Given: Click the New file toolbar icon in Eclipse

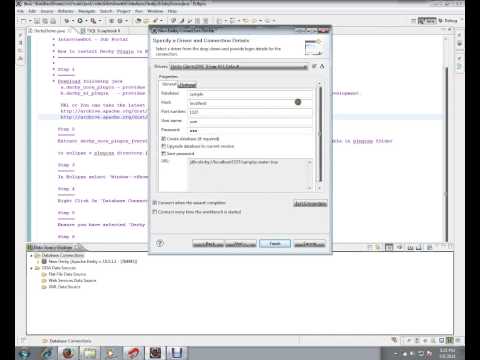Looking at the screenshot, I should point(24,21).
